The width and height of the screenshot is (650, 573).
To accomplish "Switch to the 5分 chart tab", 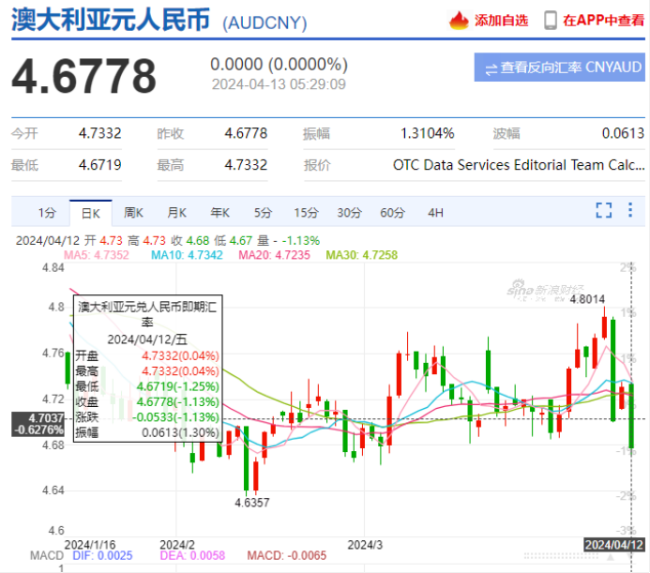I will click(263, 213).
